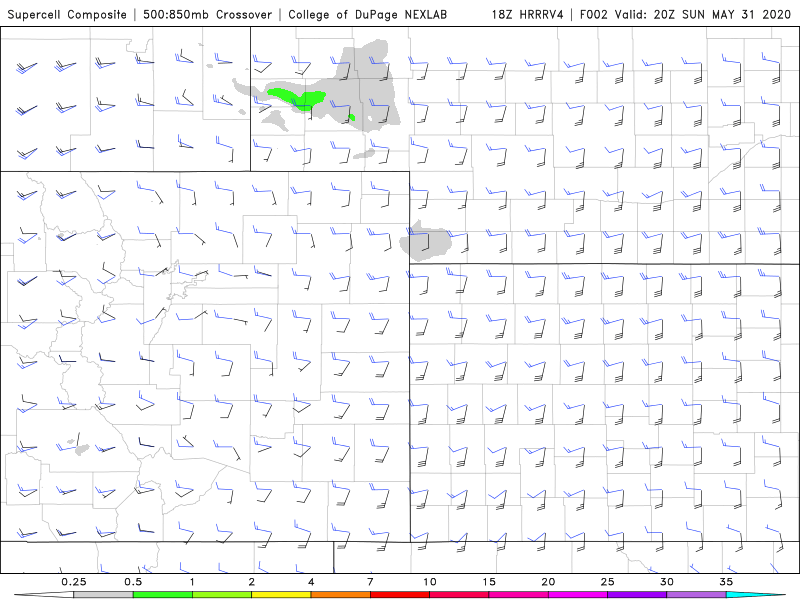Click the "18Z HRRRV4" model run text
This screenshot has height=600, width=800.
[528, 14]
